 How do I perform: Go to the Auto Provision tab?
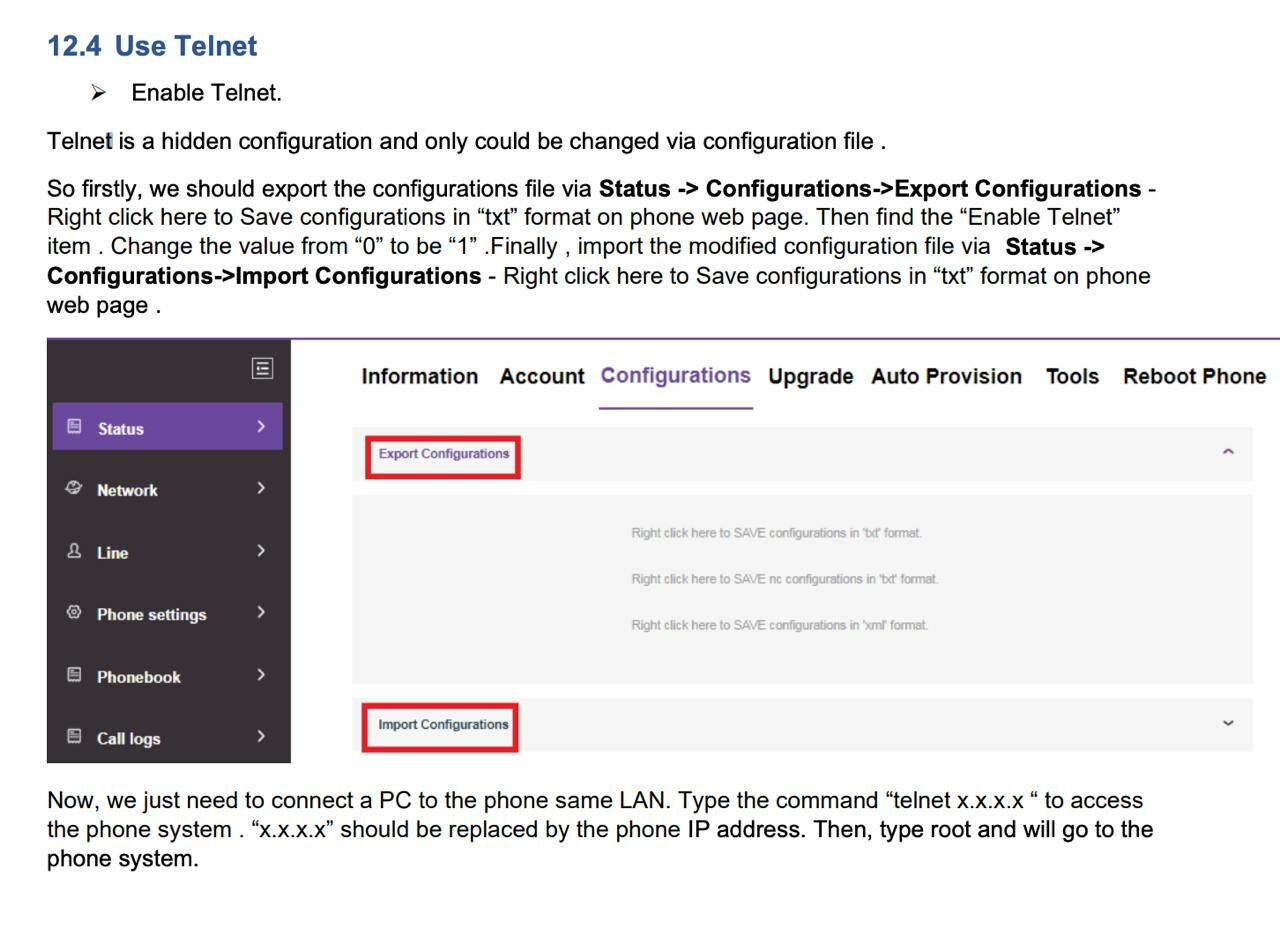coord(946,376)
